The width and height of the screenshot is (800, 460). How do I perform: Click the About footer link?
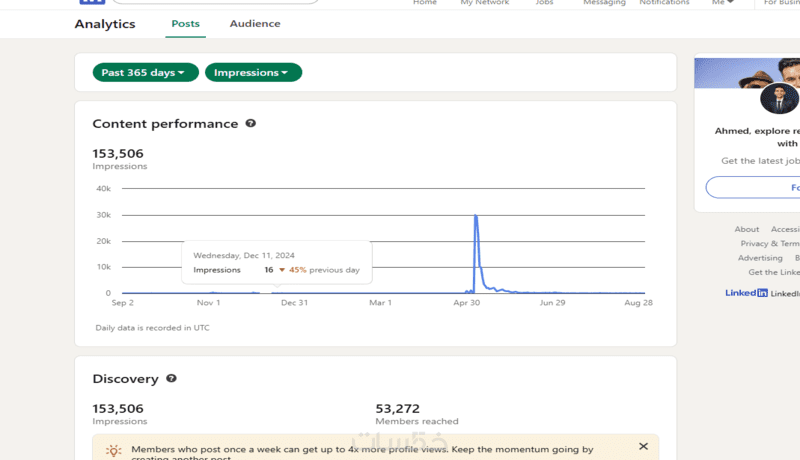pyautogui.click(x=747, y=229)
